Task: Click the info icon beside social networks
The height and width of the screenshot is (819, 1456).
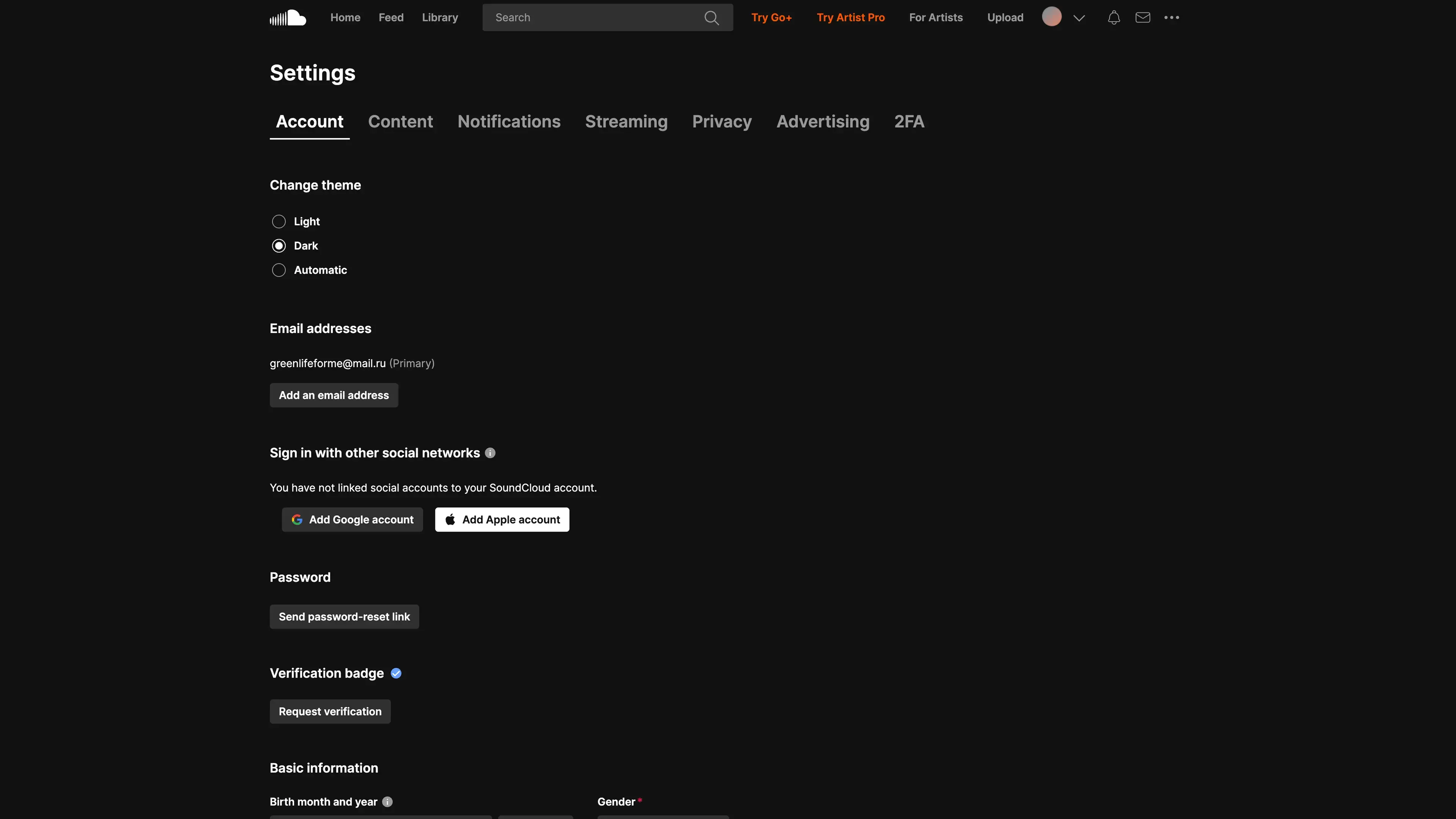Action: pyautogui.click(x=490, y=453)
